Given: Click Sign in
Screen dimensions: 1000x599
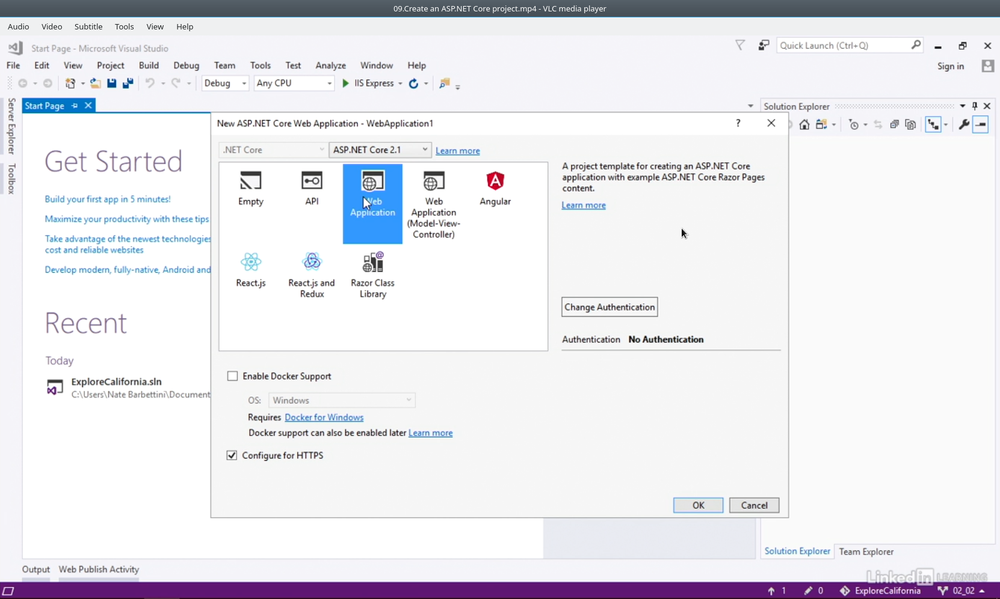Looking at the screenshot, I should [x=950, y=66].
